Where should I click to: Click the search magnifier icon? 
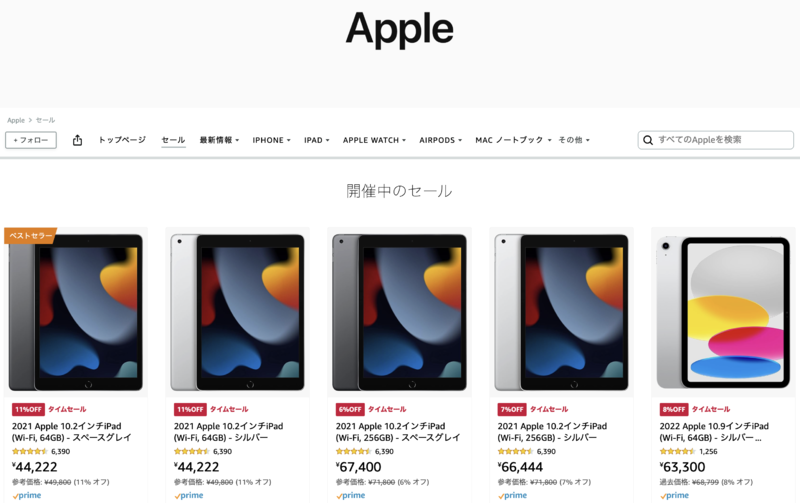(647, 140)
